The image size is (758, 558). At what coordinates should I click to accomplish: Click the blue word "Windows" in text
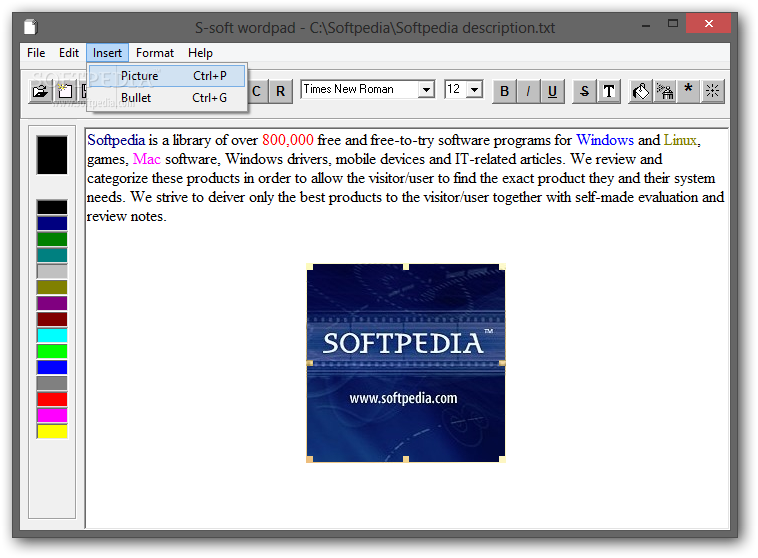click(605, 140)
